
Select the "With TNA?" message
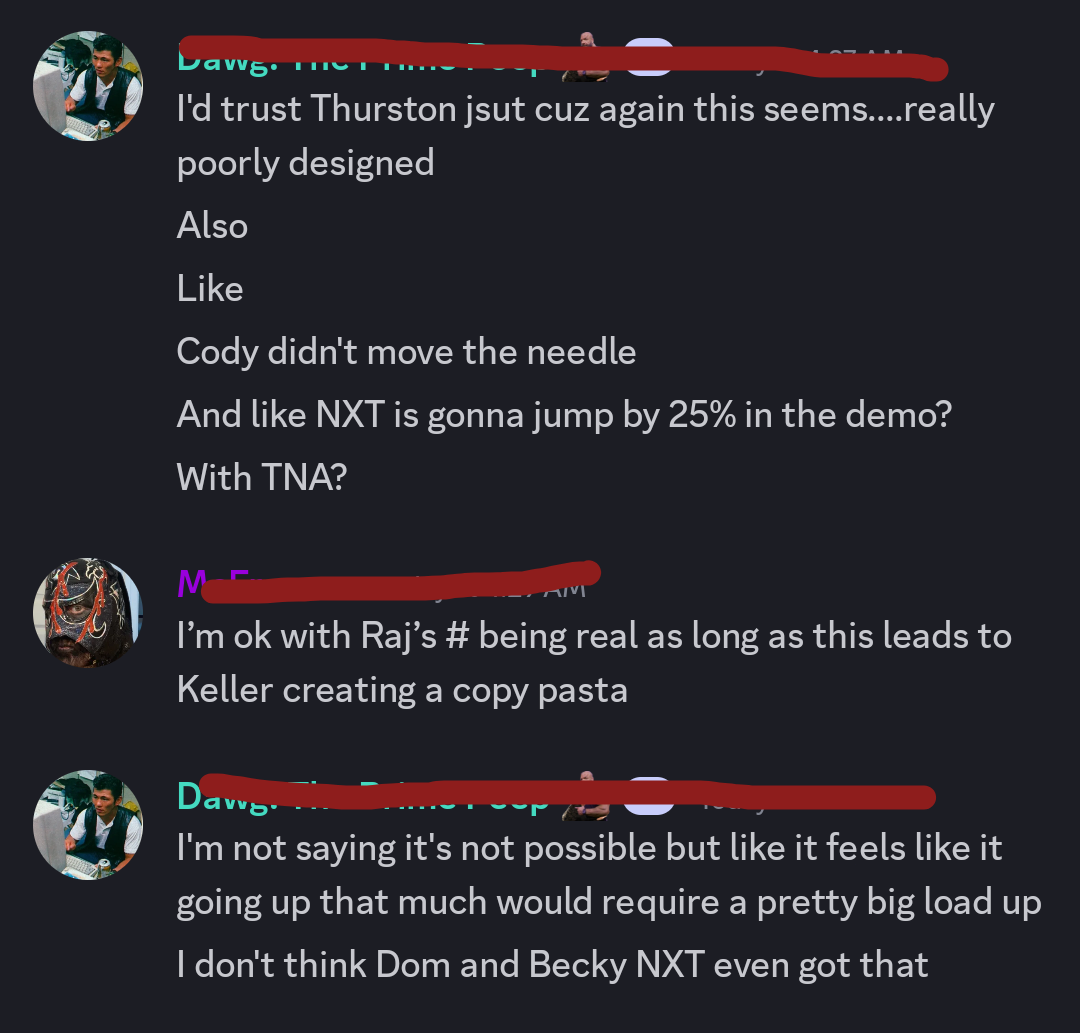262,477
